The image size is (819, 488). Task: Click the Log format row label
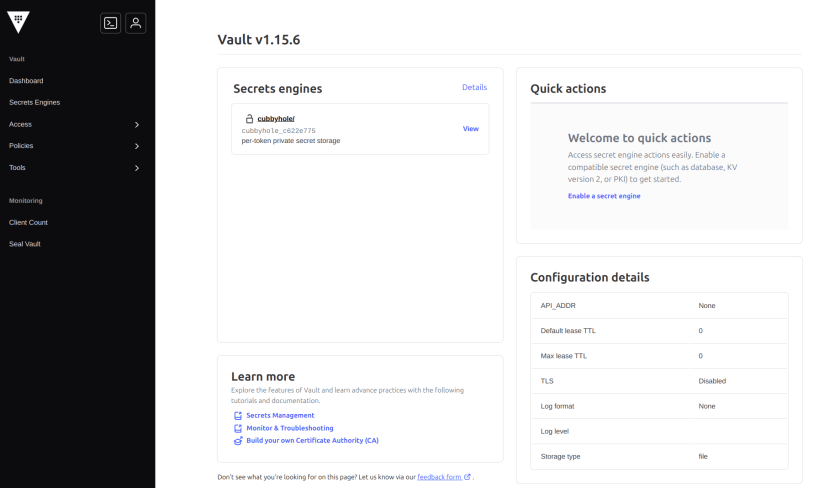557,406
